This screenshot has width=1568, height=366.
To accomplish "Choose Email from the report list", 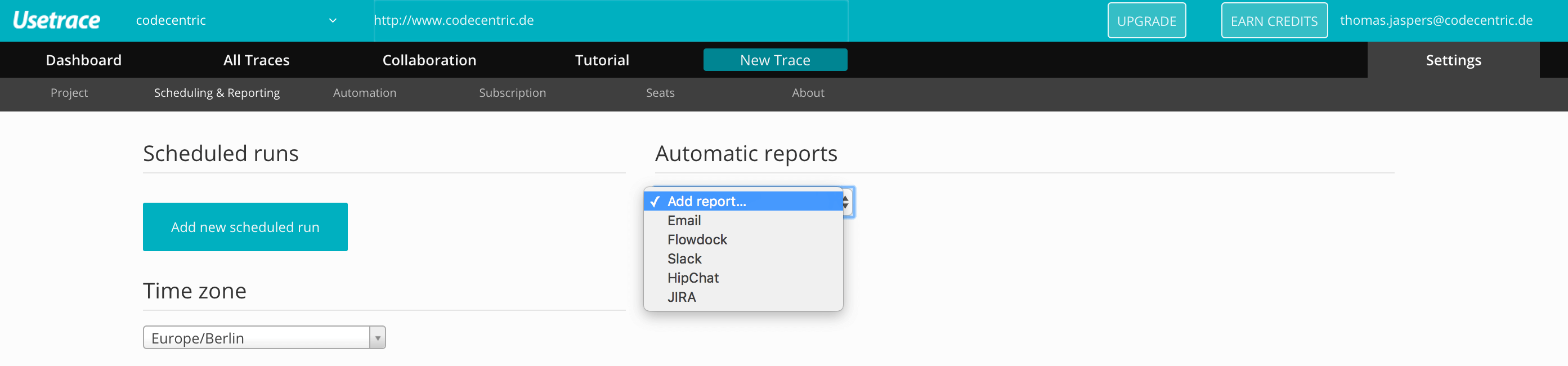I will tap(743, 221).
